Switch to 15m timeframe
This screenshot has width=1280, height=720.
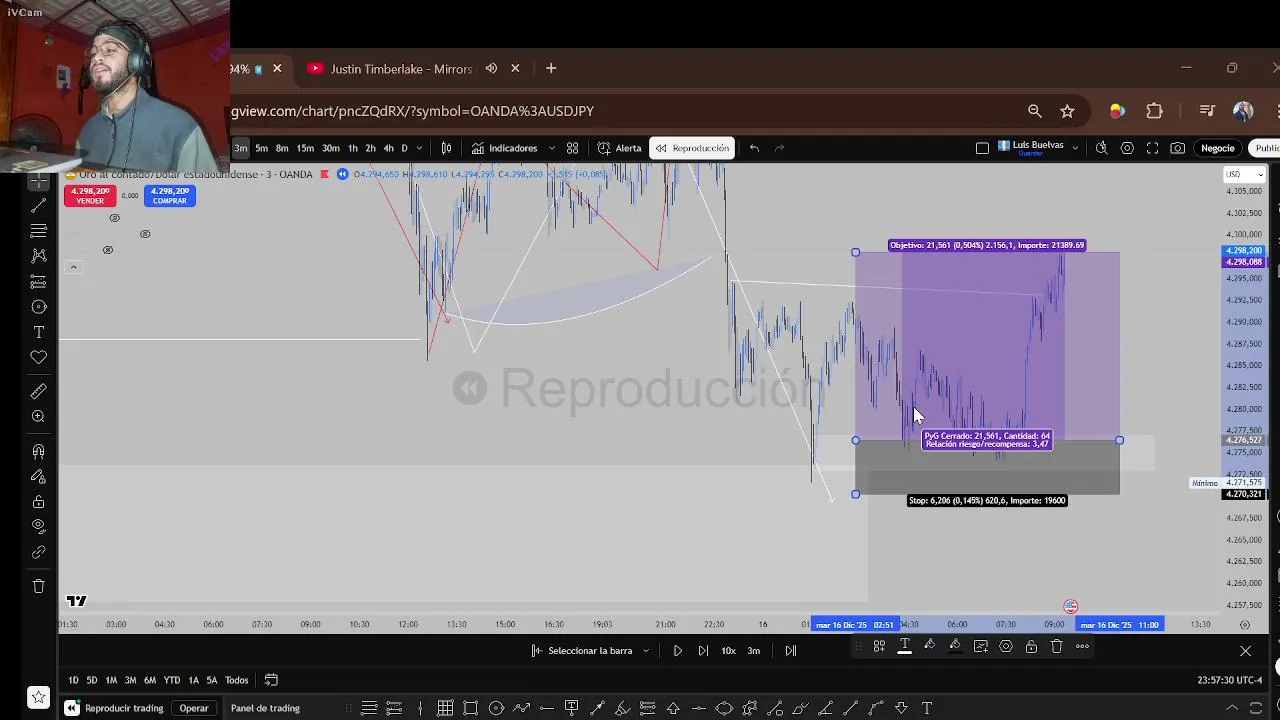tap(305, 148)
